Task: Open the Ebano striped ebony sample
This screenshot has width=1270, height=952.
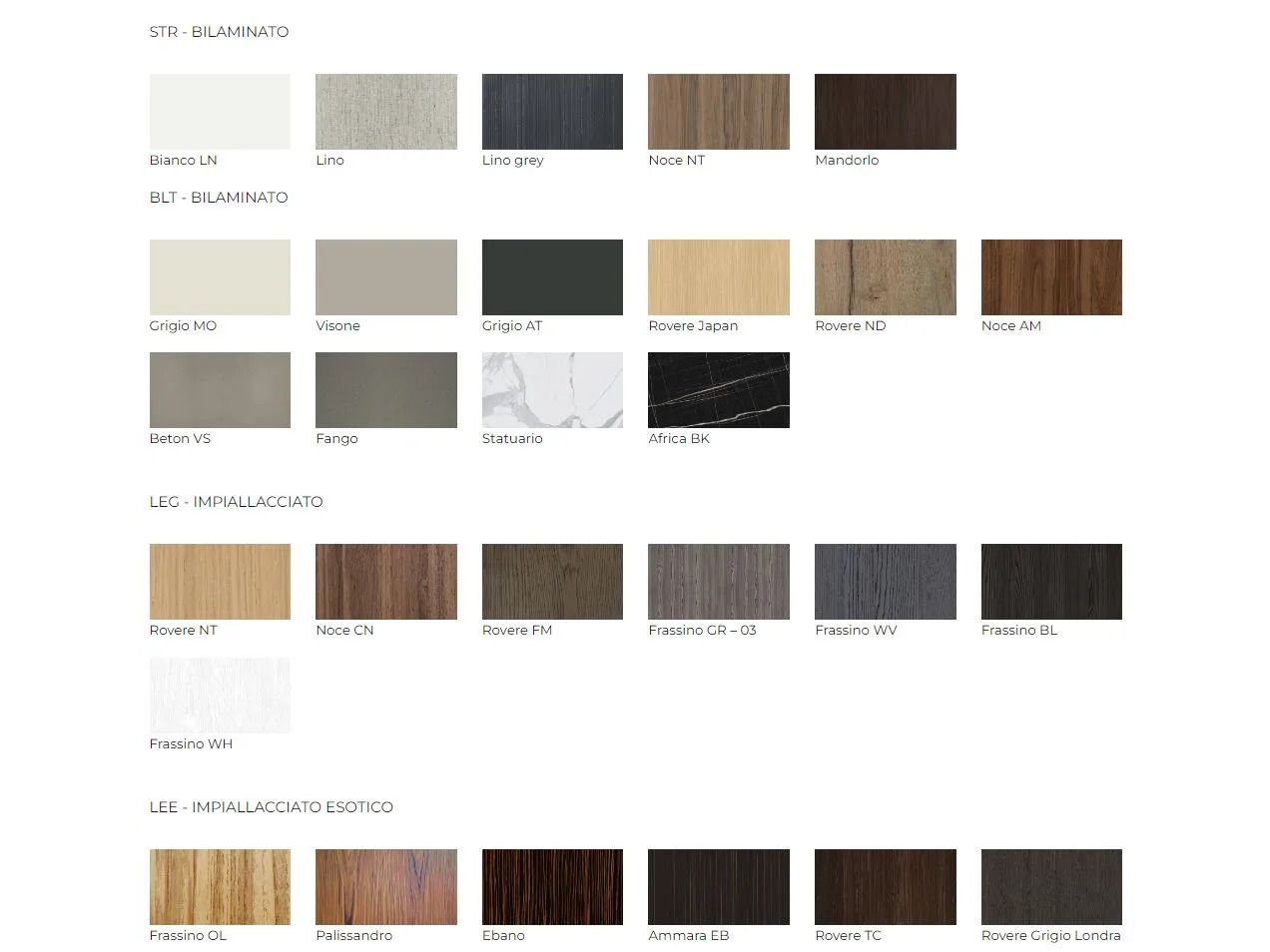Action: 552,887
